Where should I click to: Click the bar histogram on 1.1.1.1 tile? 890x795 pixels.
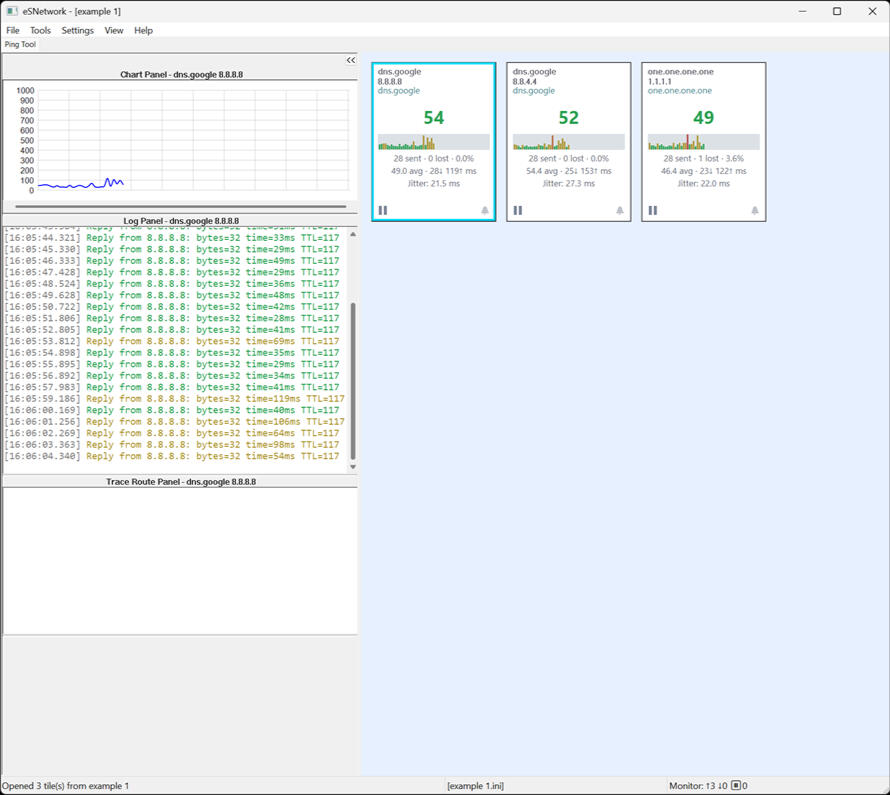(x=704, y=142)
